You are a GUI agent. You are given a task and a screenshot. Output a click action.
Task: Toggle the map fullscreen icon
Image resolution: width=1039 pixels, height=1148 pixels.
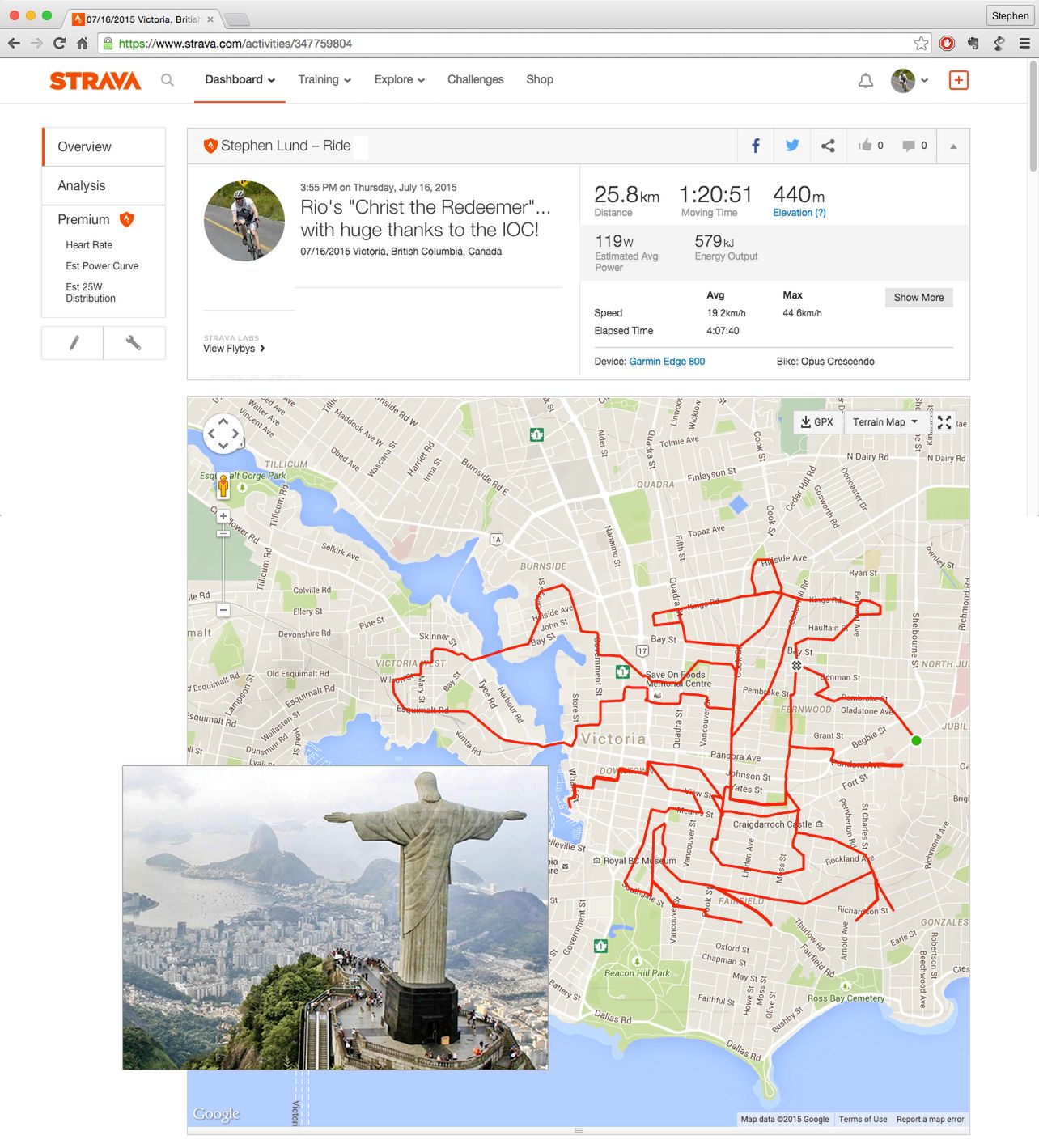coord(944,422)
